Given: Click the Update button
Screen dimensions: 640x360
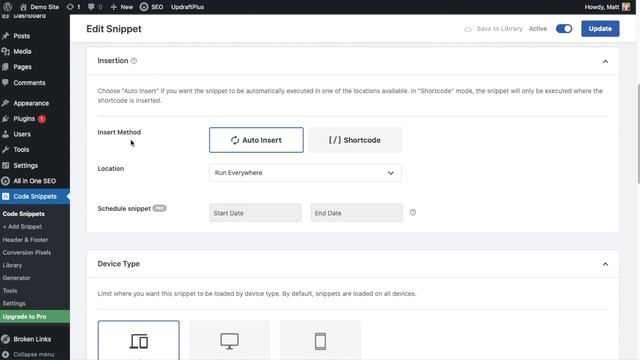Looking at the screenshot, I should coord(600,29).
